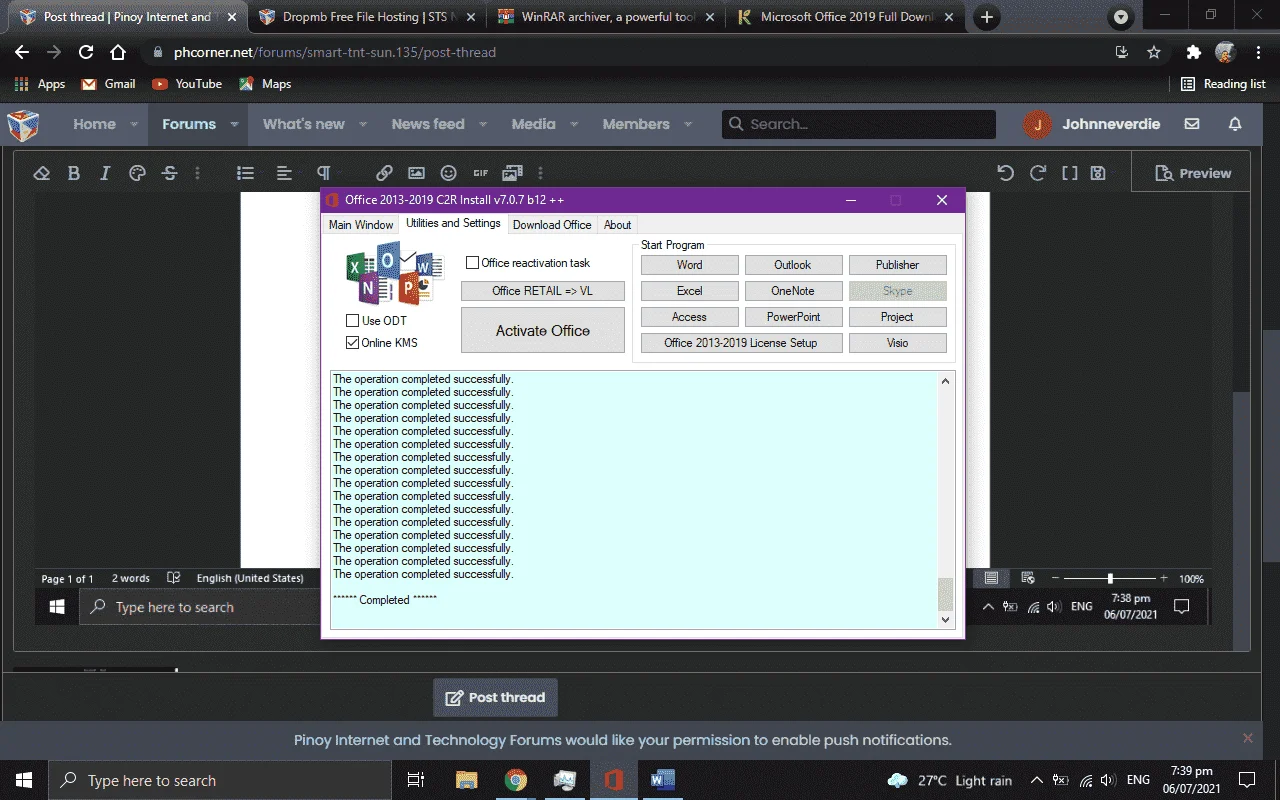Open the red Office icon on taskbar
The image size is (1280, 800).
613,780
